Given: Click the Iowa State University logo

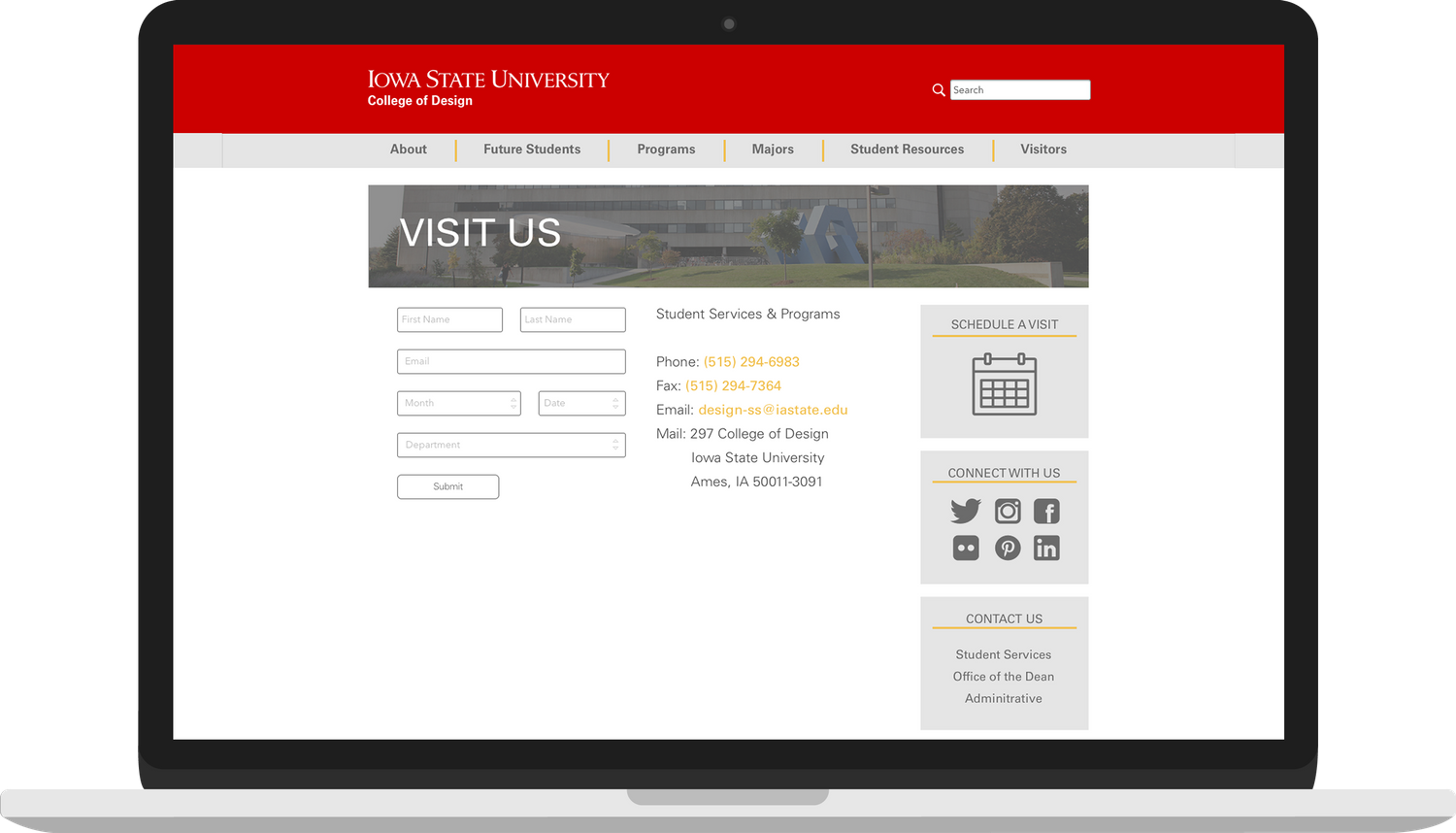Looking at the screenshot, I should pyautogui.click(x=488, y=80).
